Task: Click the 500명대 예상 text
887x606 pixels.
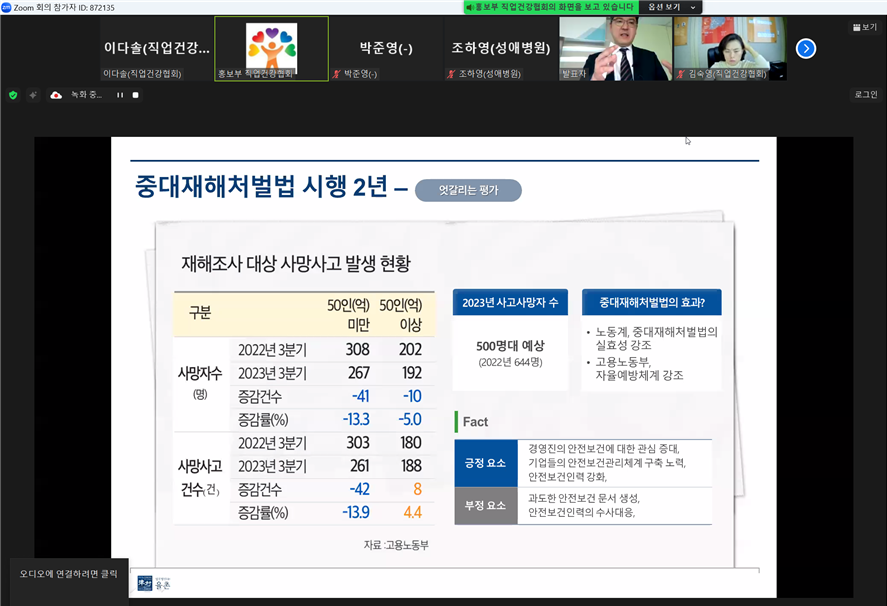Action: [510, 346]
